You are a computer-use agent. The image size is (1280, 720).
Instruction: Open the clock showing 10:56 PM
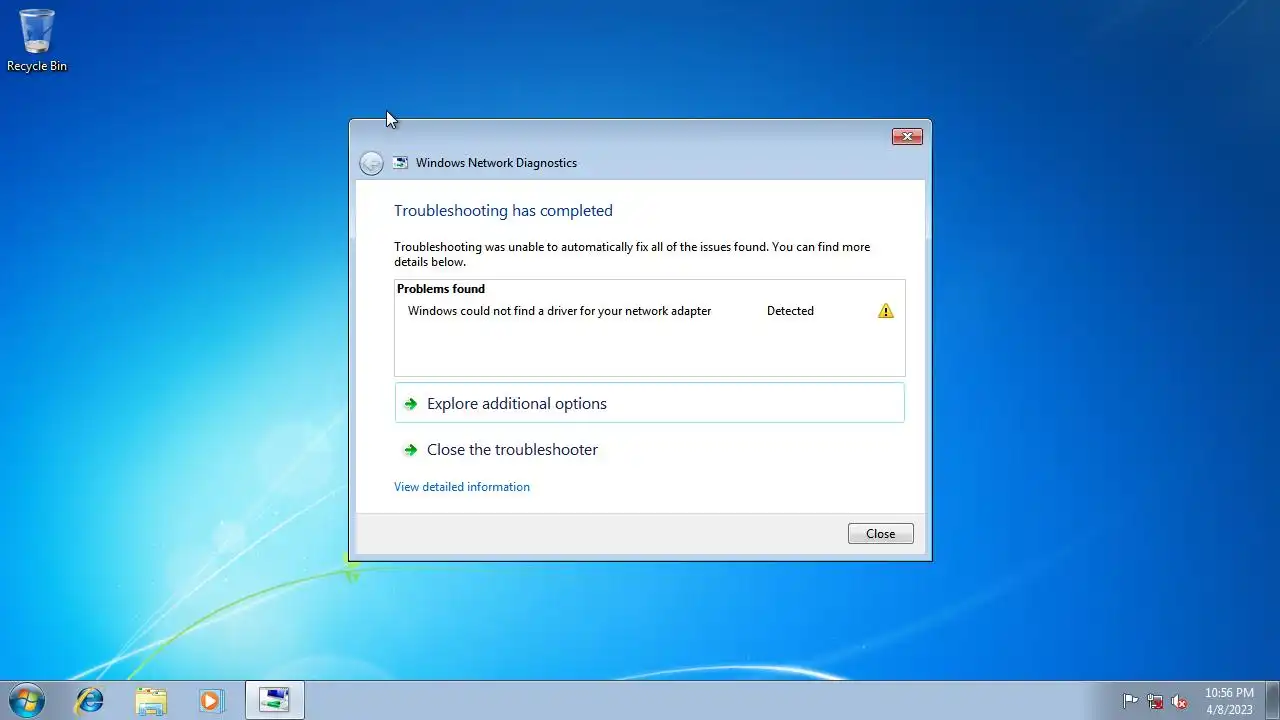pyautogui.click(x=1229, y=700)
